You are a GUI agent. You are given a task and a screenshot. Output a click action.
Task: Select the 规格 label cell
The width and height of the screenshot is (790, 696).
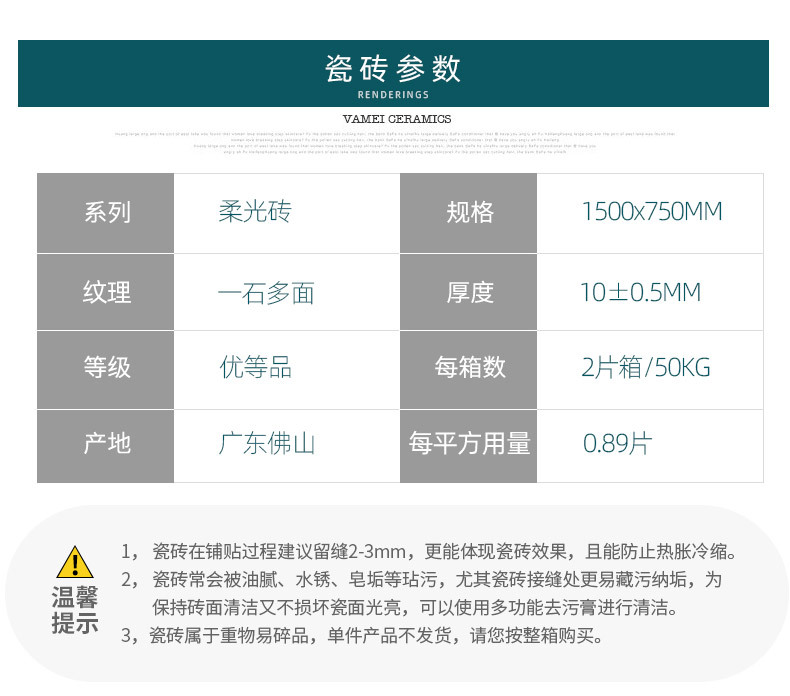[469, 213]
